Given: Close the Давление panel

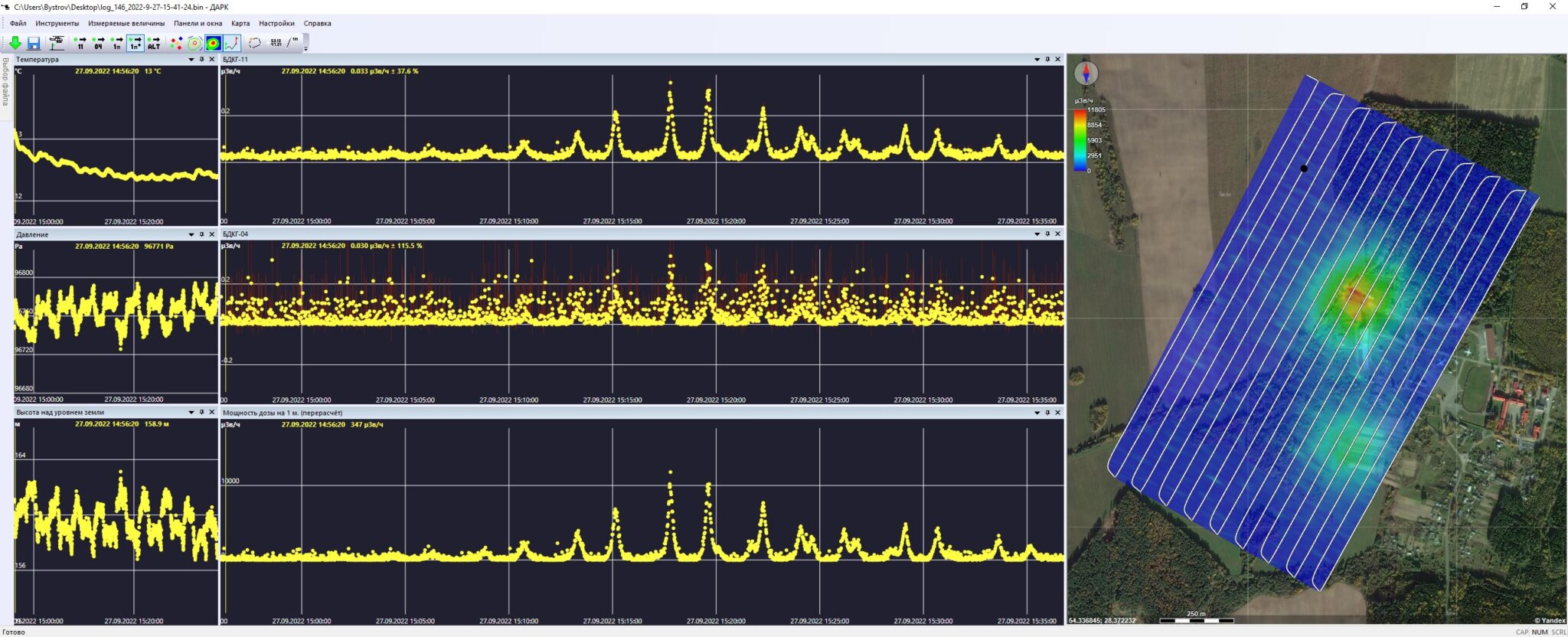Looking at the screenshot, I should click(212, 234).
